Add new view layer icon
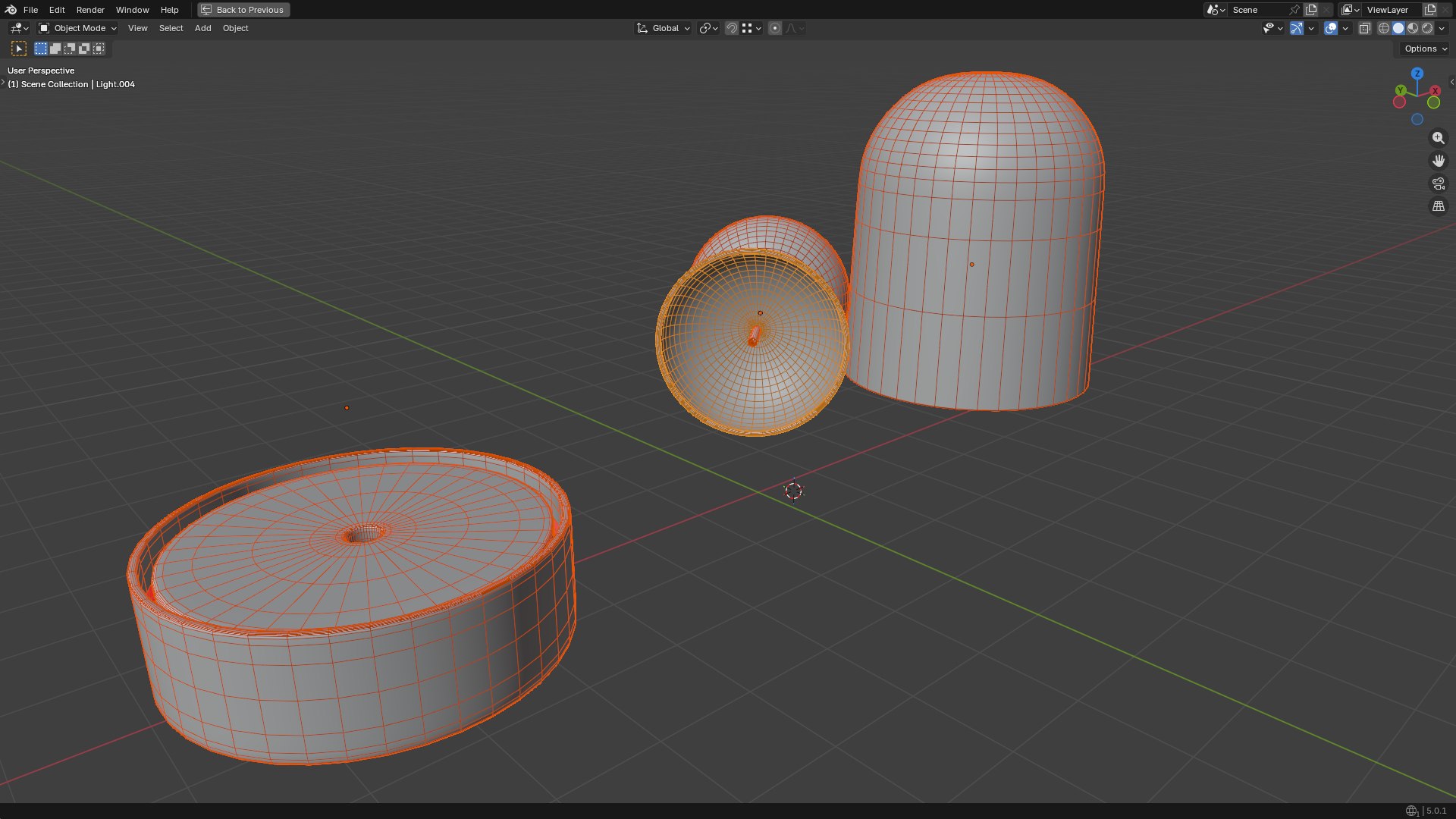The height and width of the screenshot is (819, 1456). [1430, 10]
